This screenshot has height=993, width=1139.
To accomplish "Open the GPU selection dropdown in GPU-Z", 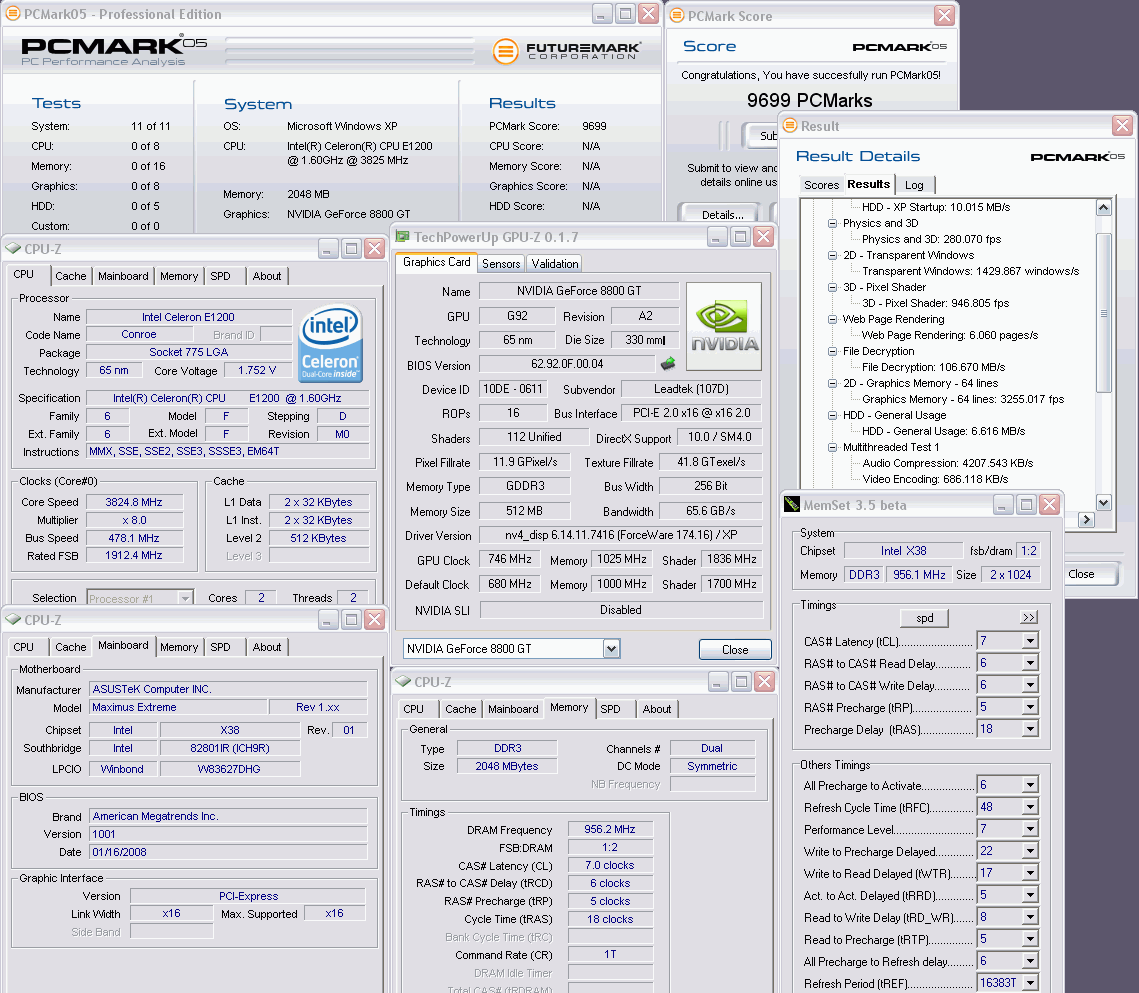I will pos(612,649).
